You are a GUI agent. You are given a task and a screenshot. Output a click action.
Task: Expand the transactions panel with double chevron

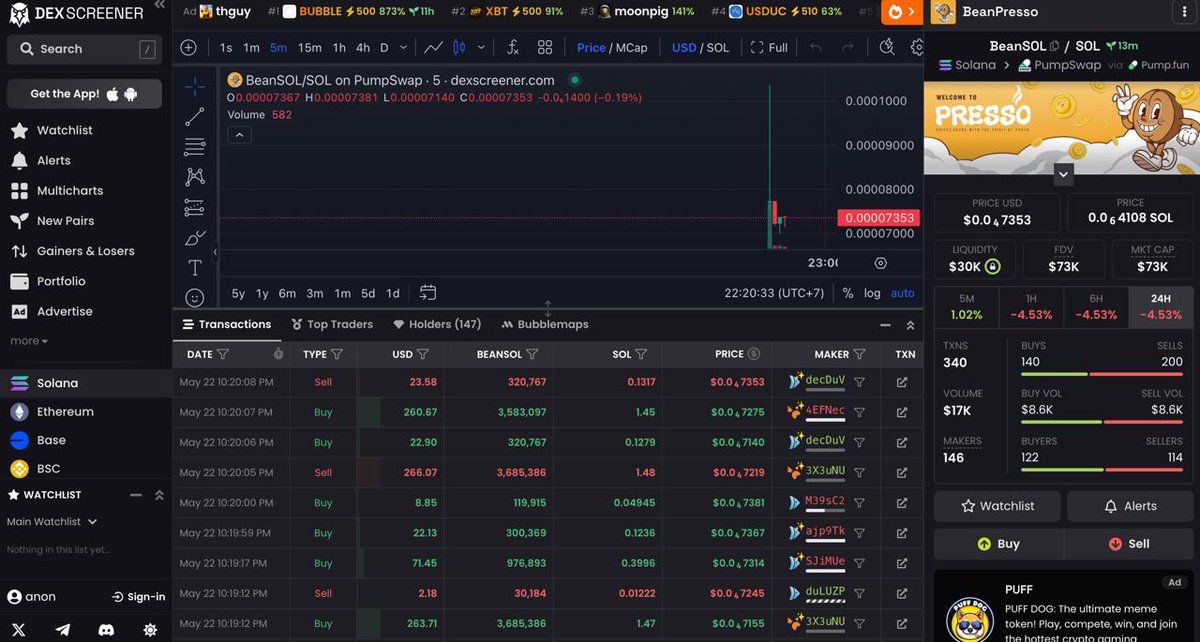(x=910, y=325)
